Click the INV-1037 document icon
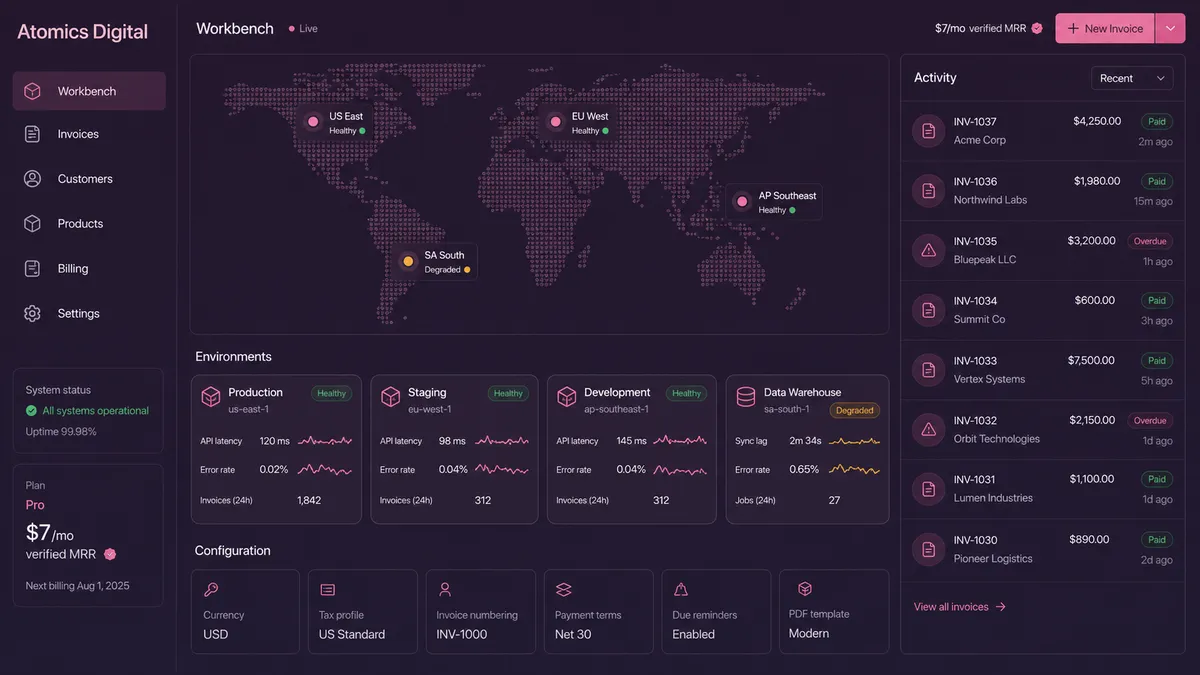 [x=929, y=131]
